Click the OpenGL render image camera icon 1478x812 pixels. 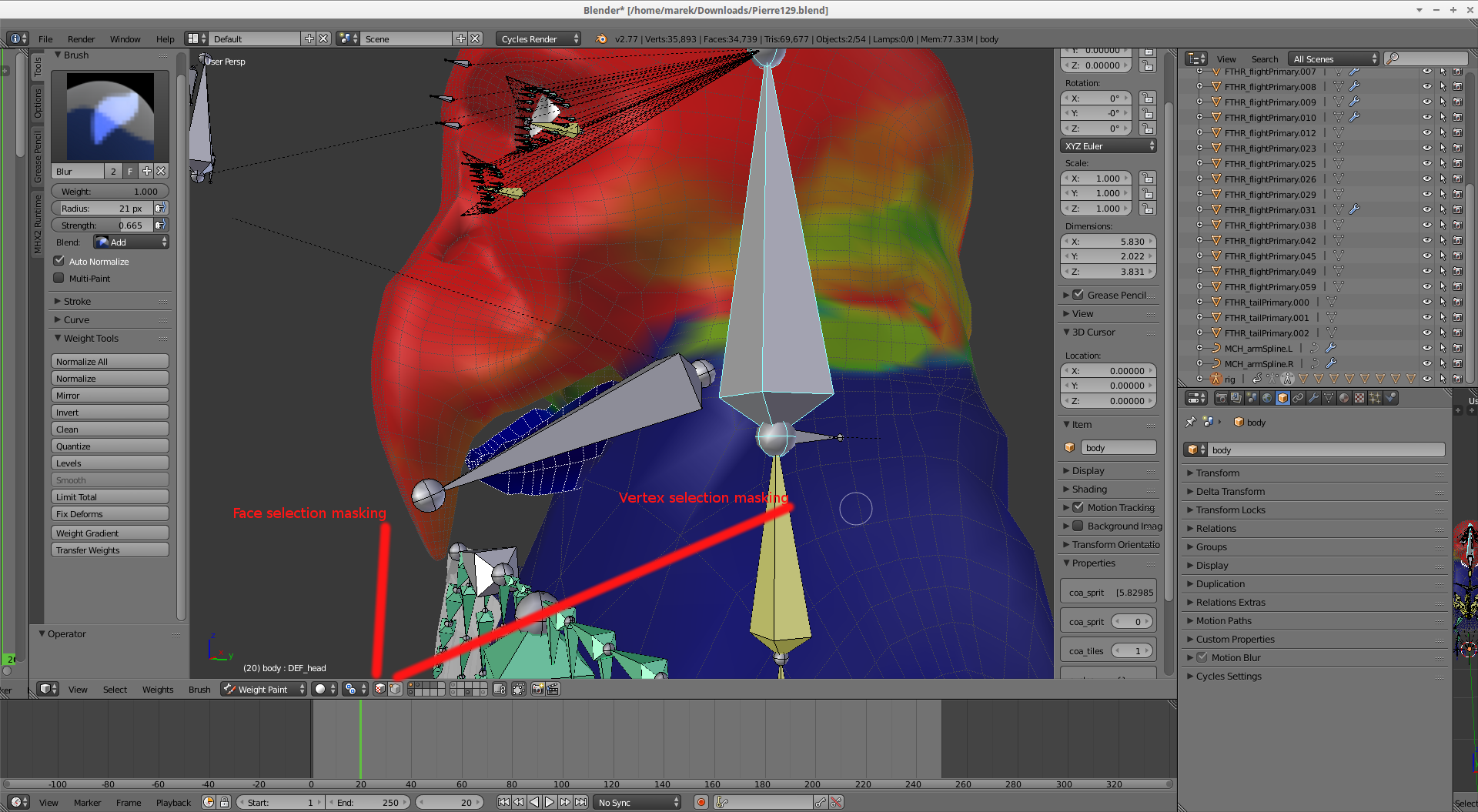click(538, 689)
